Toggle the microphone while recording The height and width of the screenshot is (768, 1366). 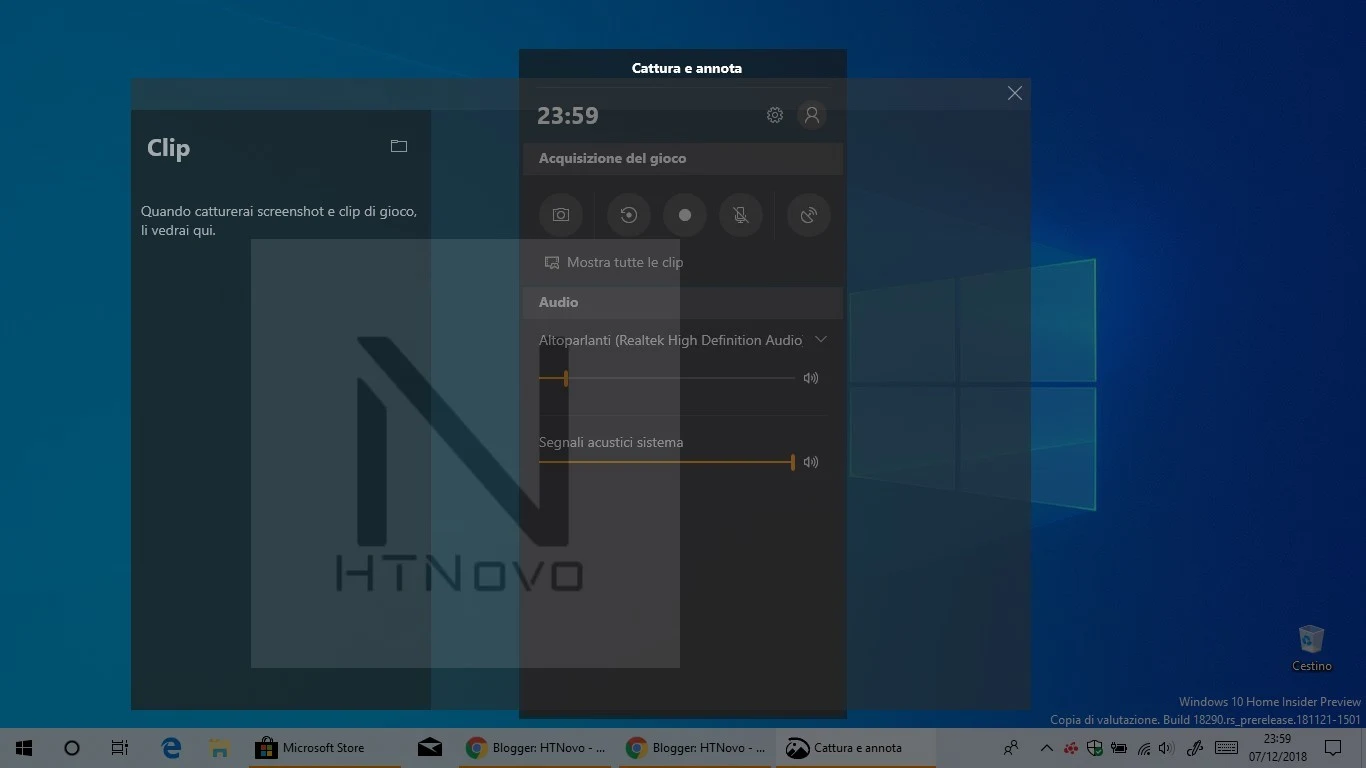741,215
